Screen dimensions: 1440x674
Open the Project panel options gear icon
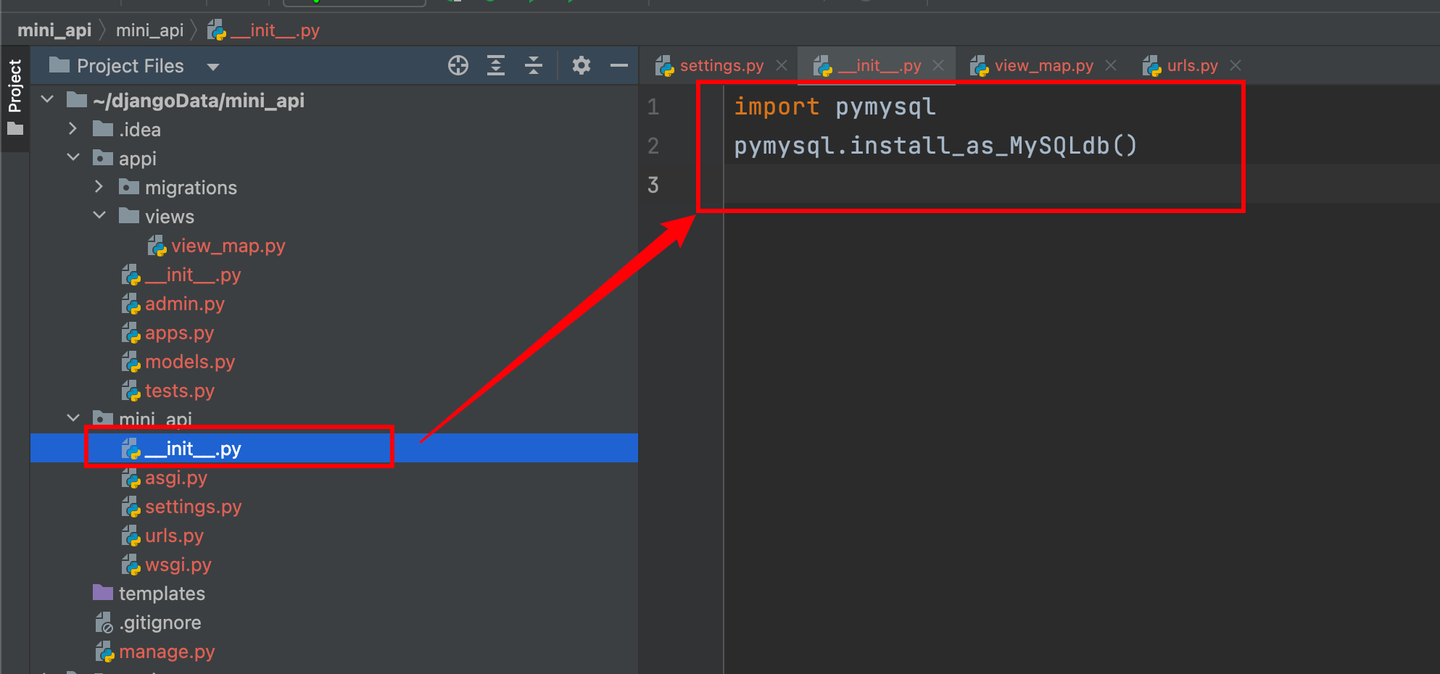pyautogui.click(x=580, y=65)
